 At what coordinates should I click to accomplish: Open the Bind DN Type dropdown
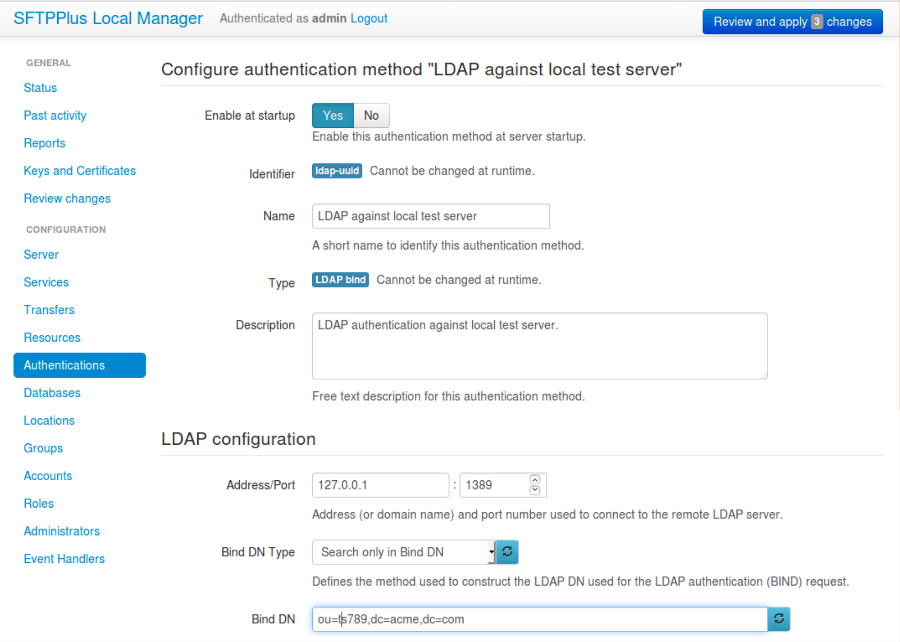(x=403, y=551)
